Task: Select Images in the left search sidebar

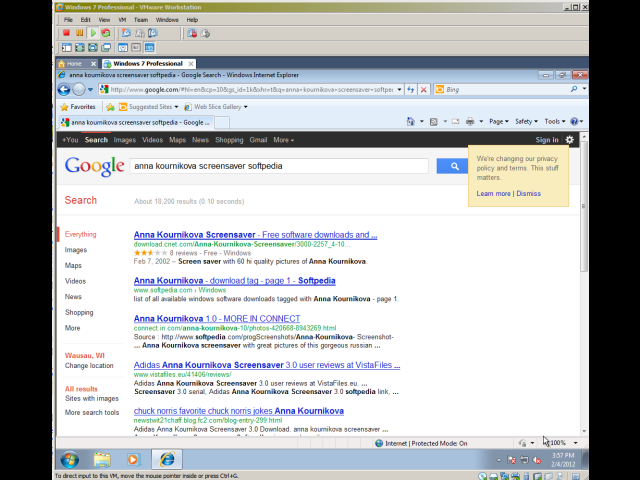Action: [x=76, y=250]
